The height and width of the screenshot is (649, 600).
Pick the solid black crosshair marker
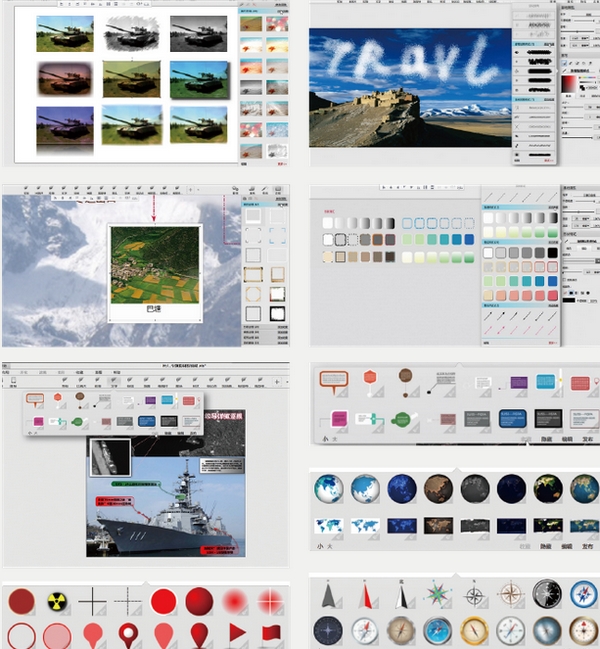coord(92,601)
